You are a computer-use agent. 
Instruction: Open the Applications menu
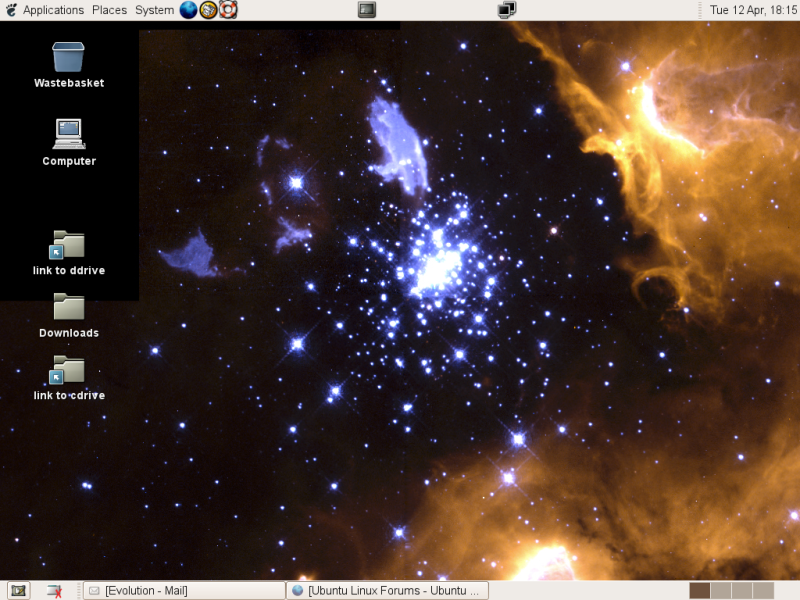coord(53,10)
